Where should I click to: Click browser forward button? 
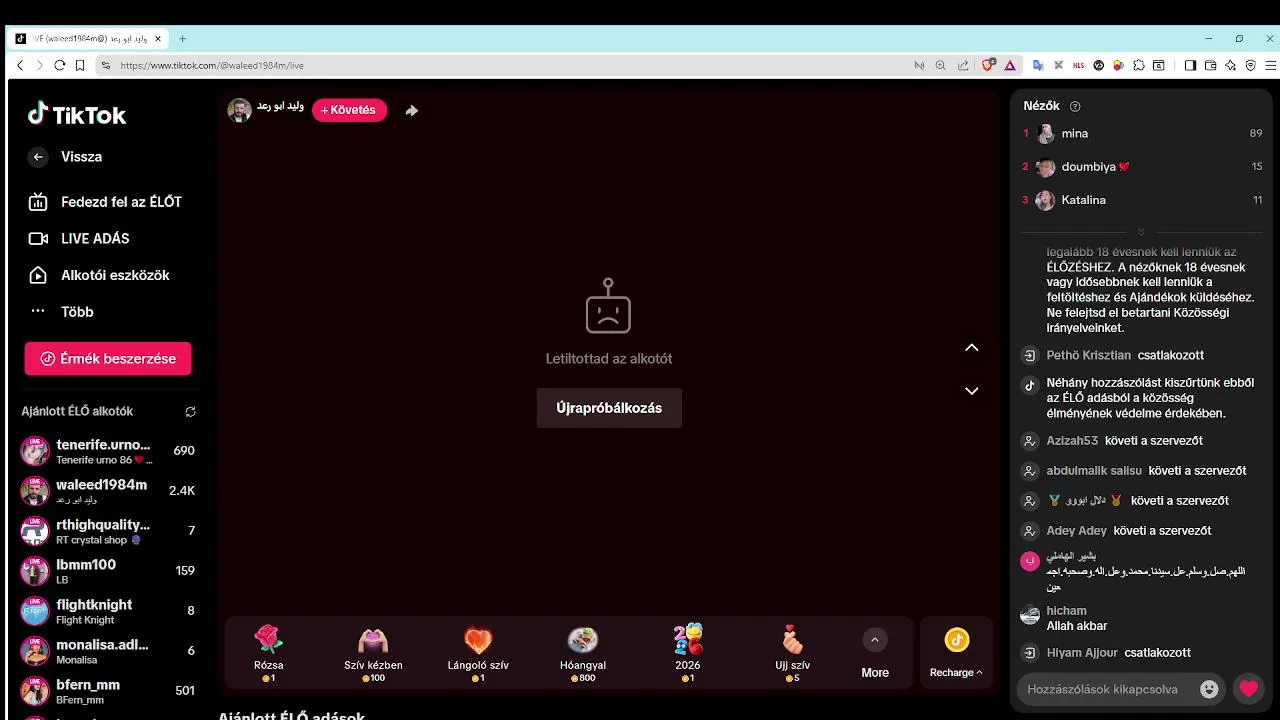(40, 65)
